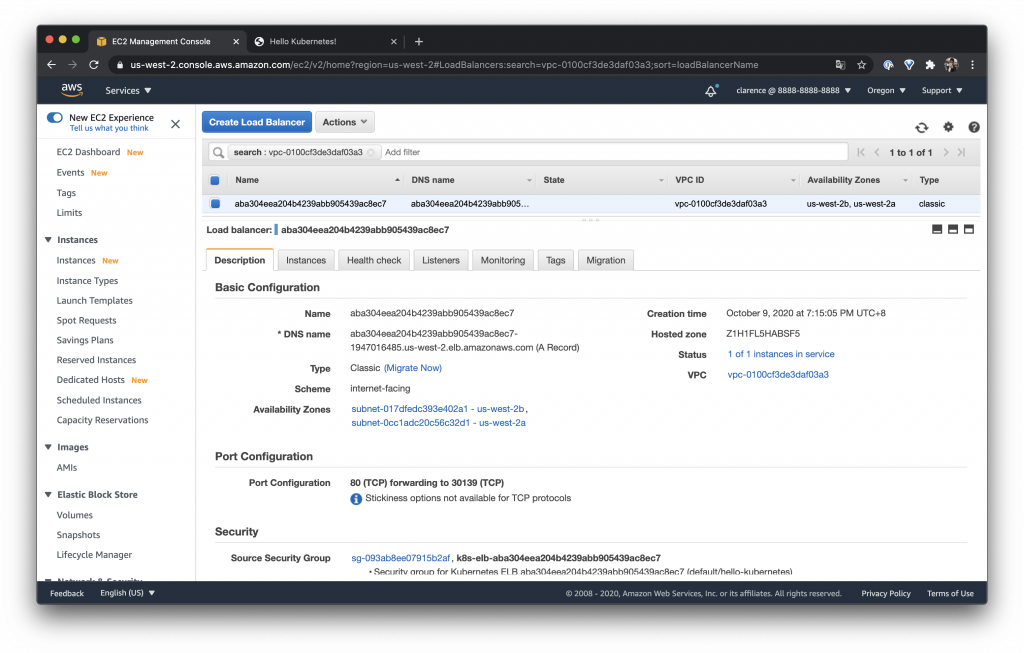Image resolution: width=1024 pixels, height=653 pixels.
Task: Switch to the Migration tab
Action: (x=606, y=260)
